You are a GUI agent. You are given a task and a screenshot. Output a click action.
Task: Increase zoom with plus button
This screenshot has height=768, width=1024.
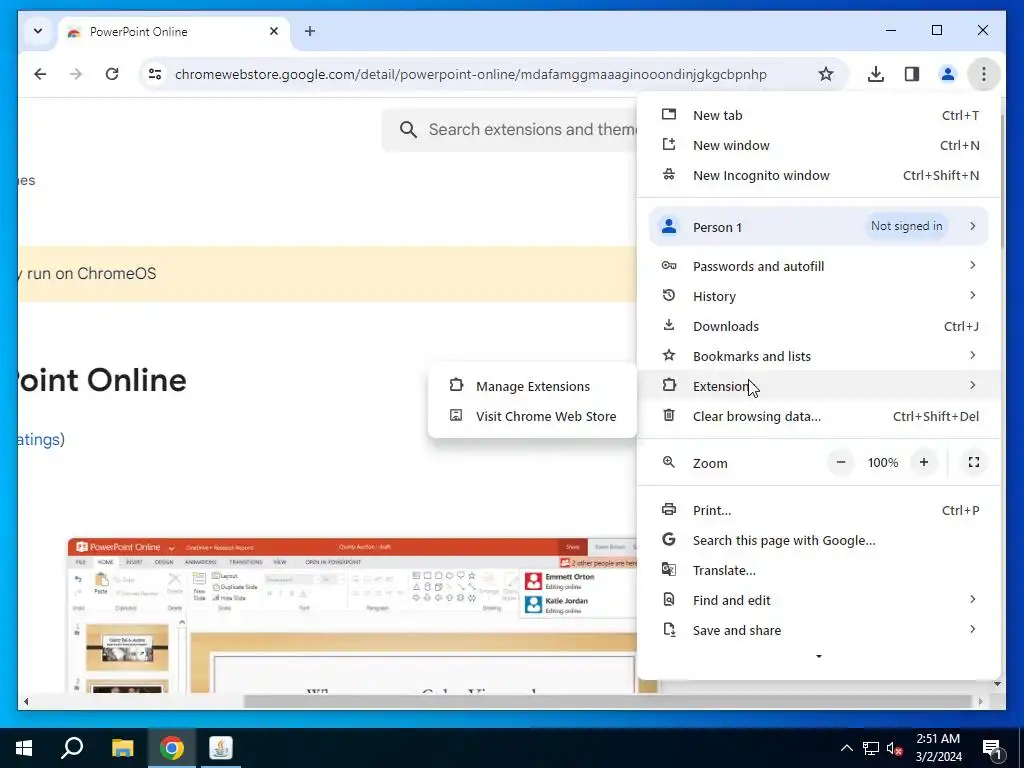click(x=923, y=462)
